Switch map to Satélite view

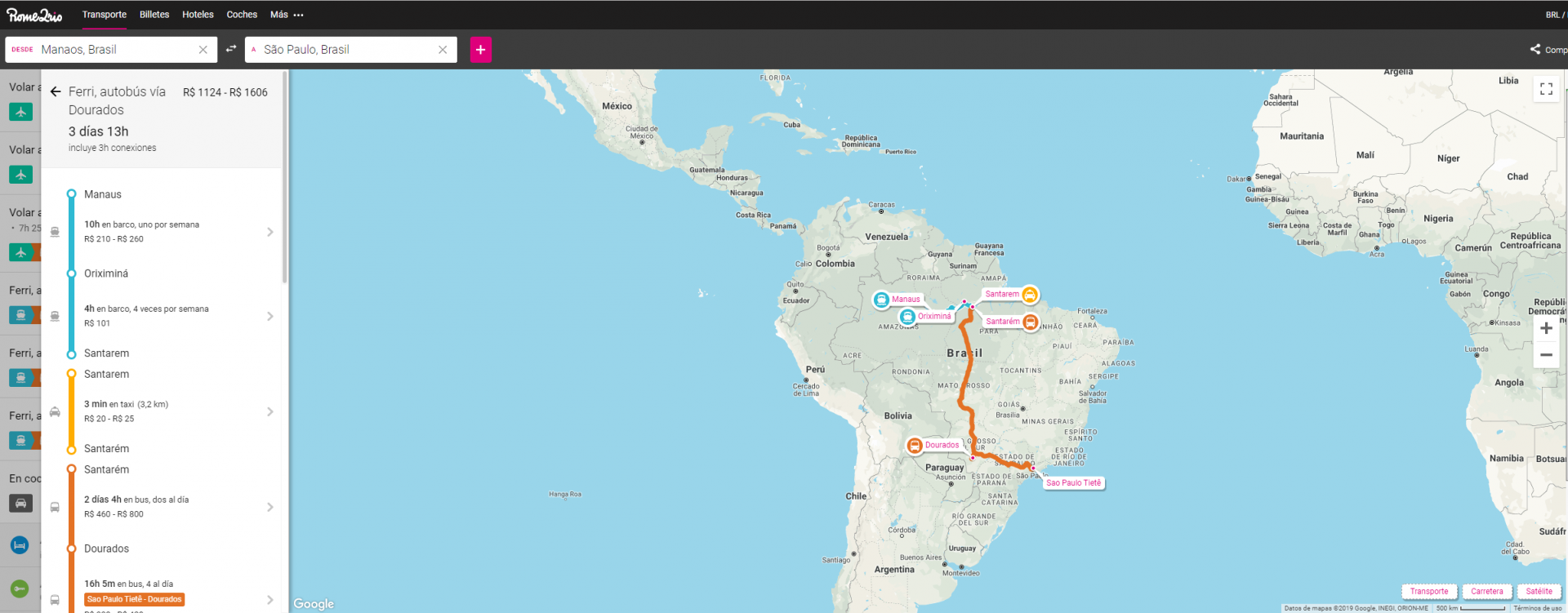[x=1539, y=592]
